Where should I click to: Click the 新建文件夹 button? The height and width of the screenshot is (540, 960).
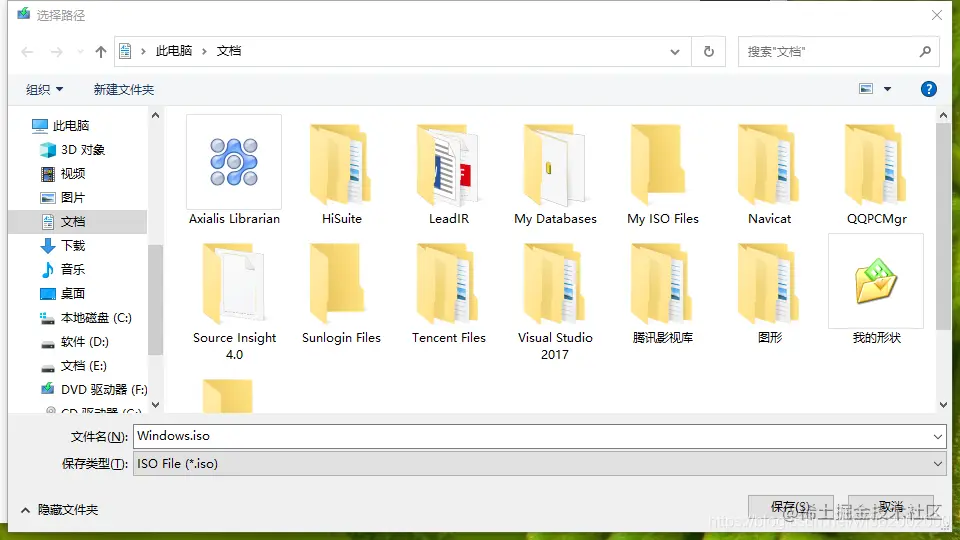(x=124, y=89)
